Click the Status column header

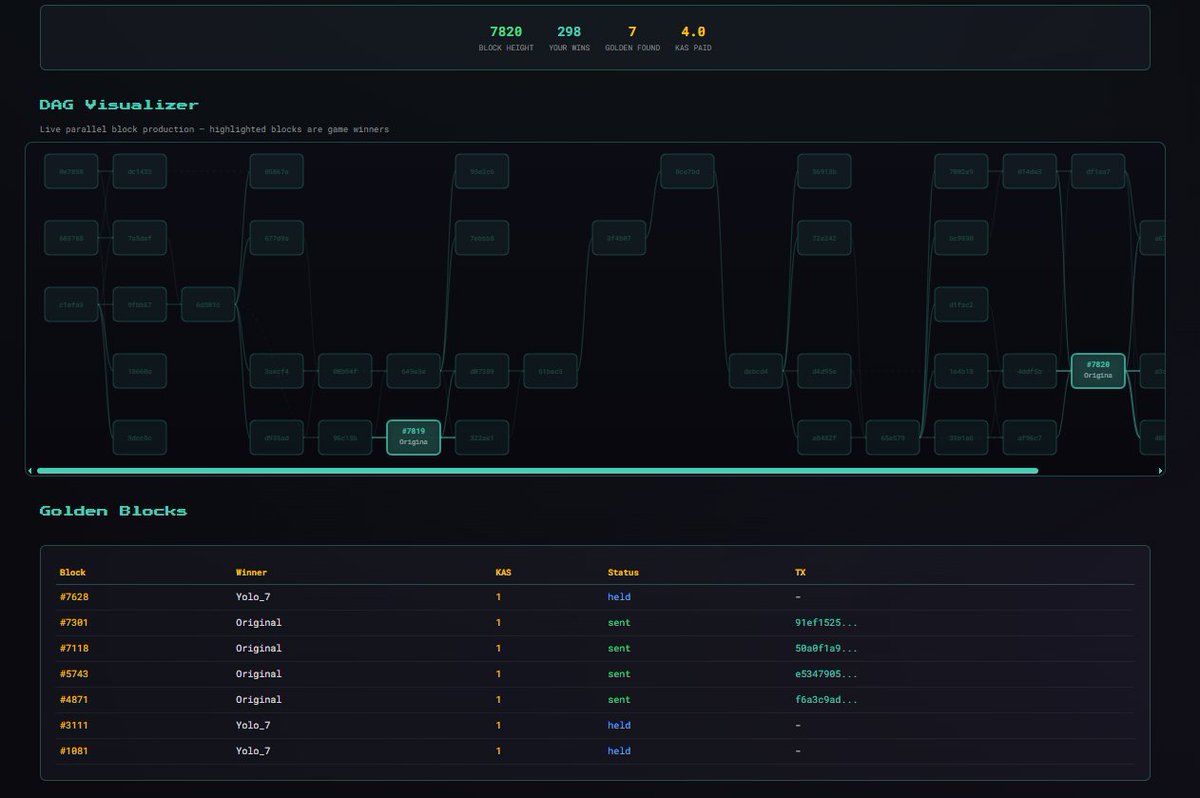point(623,572)
